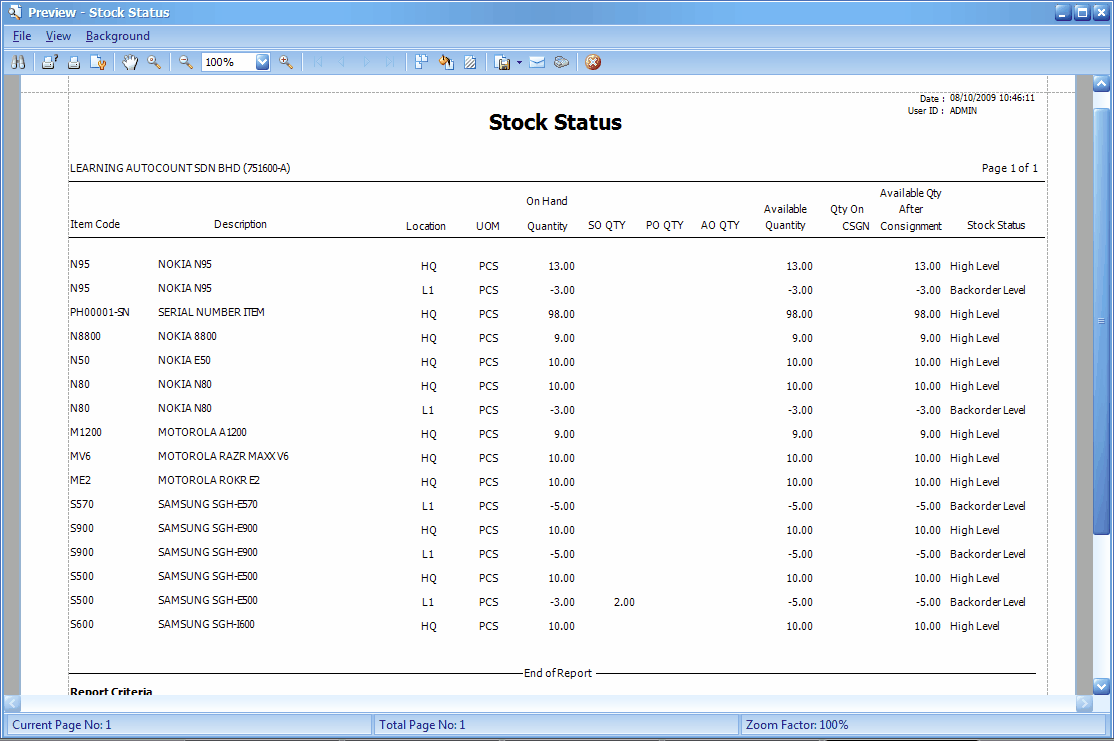
Task: Click the Location column header
Action: (x=426, y=227)
